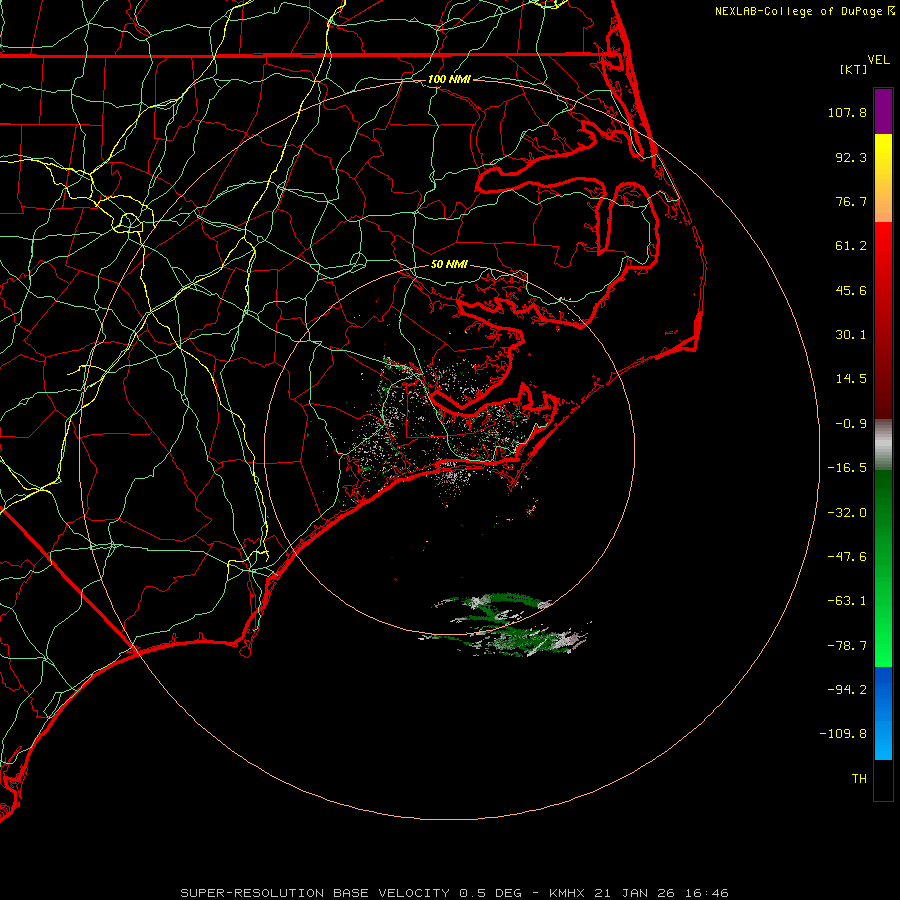Click the 107.8 legend value

[x=847, y=112]
